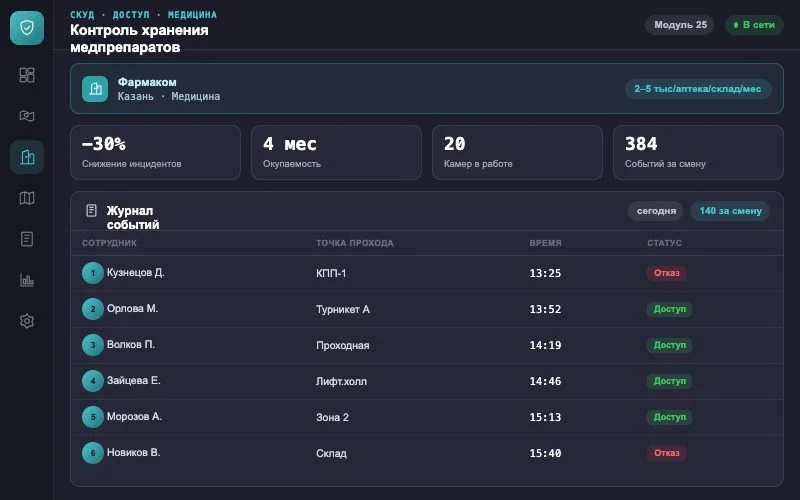This screenshot has width=800, height=500.
Task: Open the settings gear icon in sidebar
Action: (27, 321)
